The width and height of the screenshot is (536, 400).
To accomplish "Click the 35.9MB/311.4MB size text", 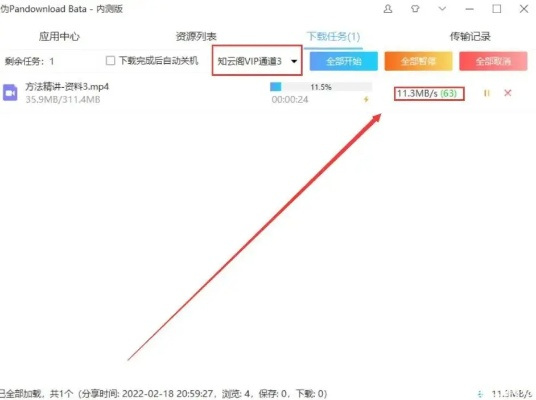I will pyautogui.click(x=63, y=99).
